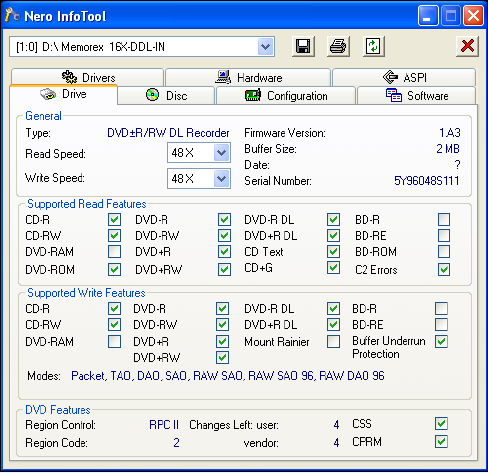The image size is (488, 473).
Task: Toggle DVD-R DL checkbox in Read Features
Action: click(333, 220)
